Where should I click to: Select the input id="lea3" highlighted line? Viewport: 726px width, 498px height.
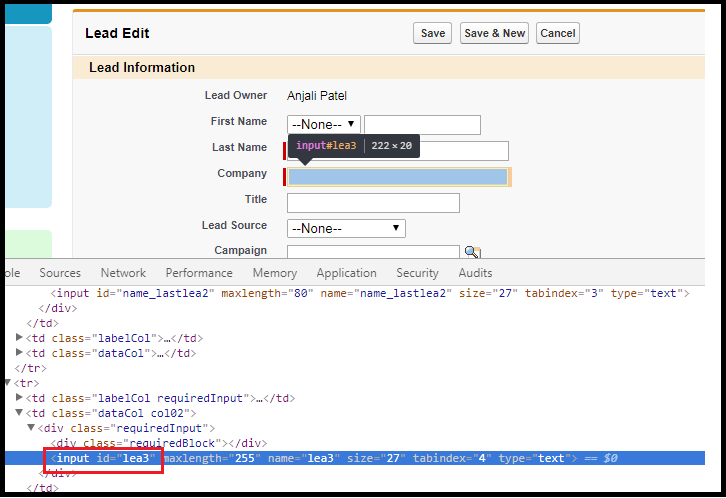tap(355, 458)
